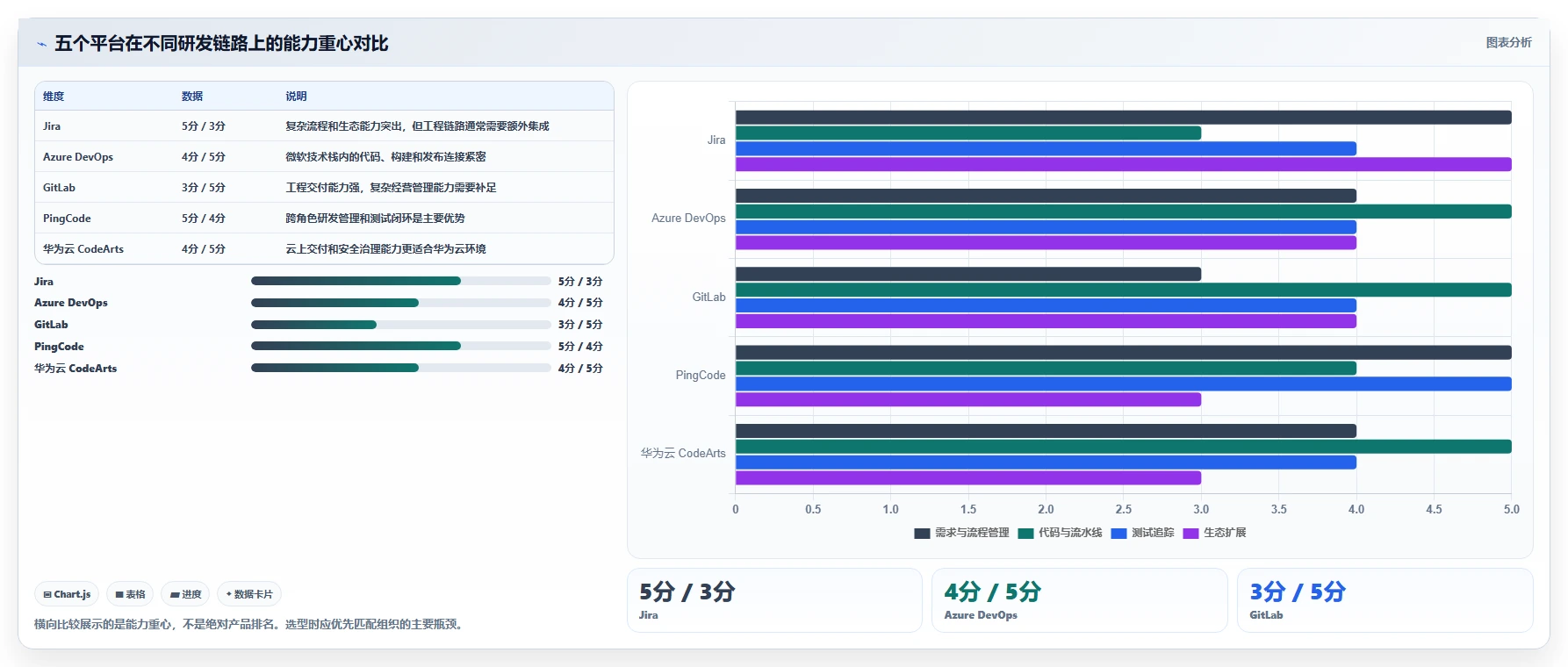Click the header icon beside the title
This screenshot has width=1568, height=667.
point(41,44)
